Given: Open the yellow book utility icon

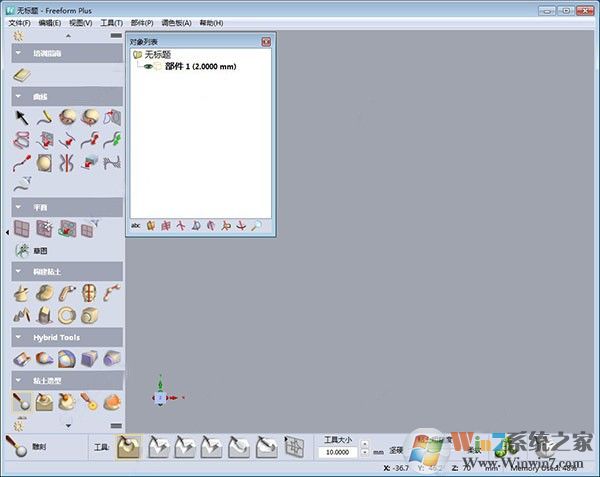Looking at the screenshot, I should pos(22,75).
